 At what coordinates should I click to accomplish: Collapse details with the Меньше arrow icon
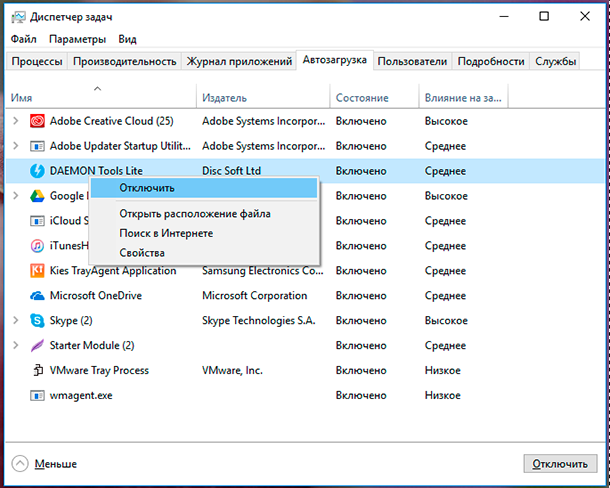(20, 463)
